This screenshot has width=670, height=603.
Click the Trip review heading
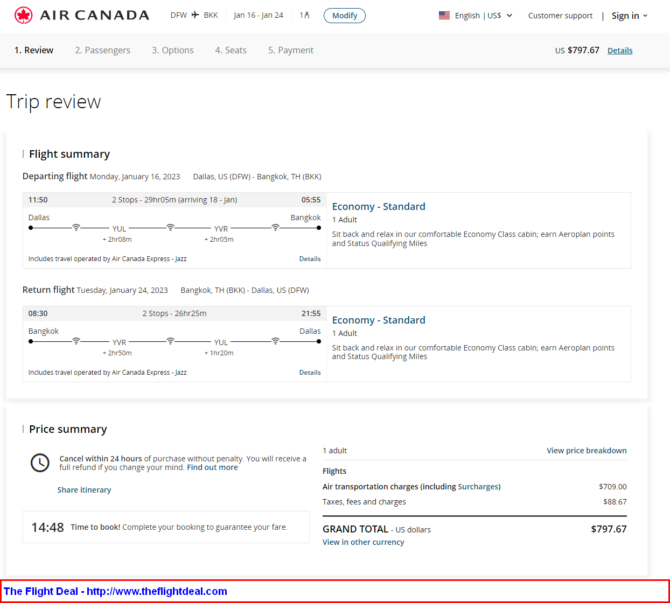coord(53,102)
